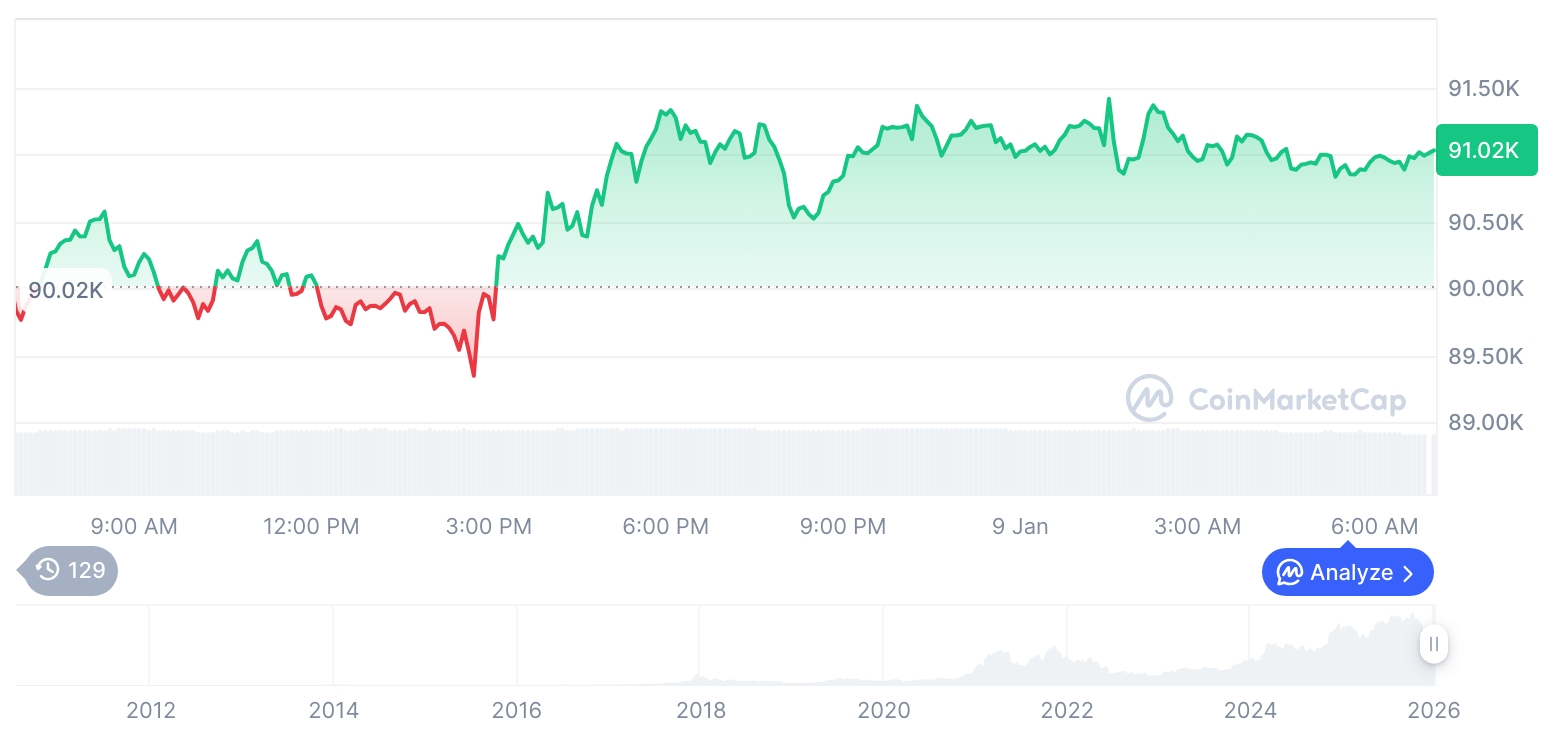Click the CoinMarketCap watermark text

pyautogui.click(x=1297, y=400)
